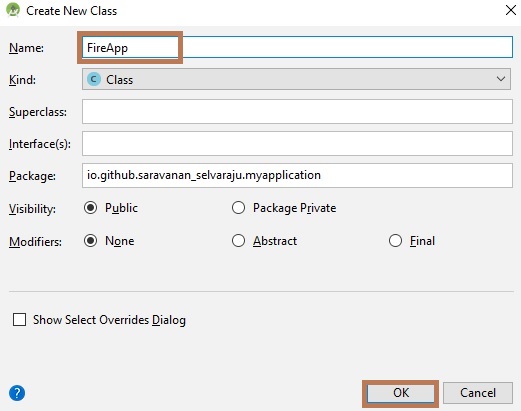Click the Cancel button
This screenshot has height=411, width=521.
click(478, 393)
